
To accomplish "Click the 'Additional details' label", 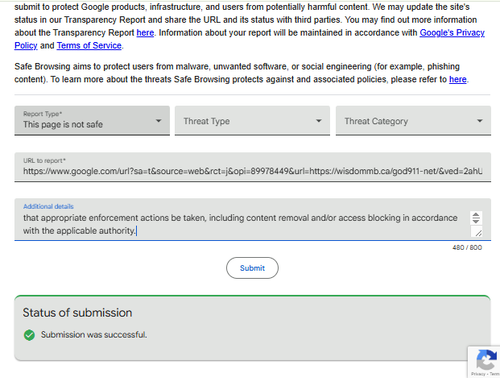I will click(48, 206).
